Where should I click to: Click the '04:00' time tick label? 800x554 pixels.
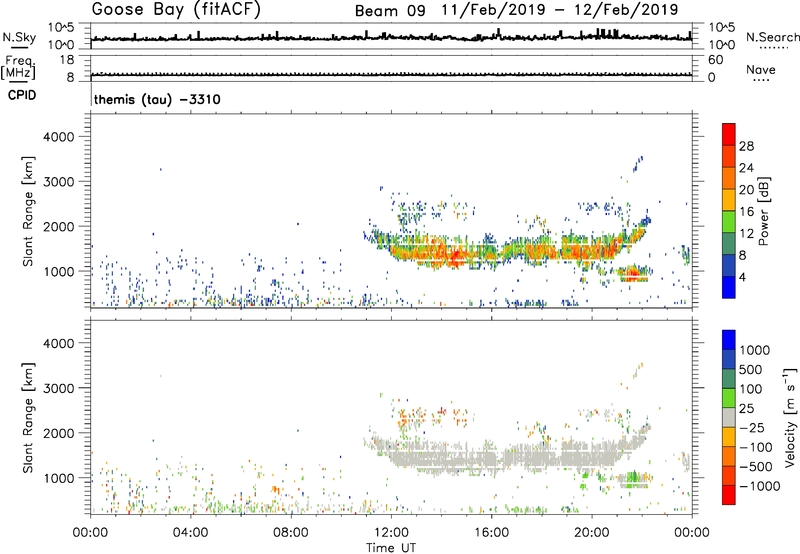(190, 533)
